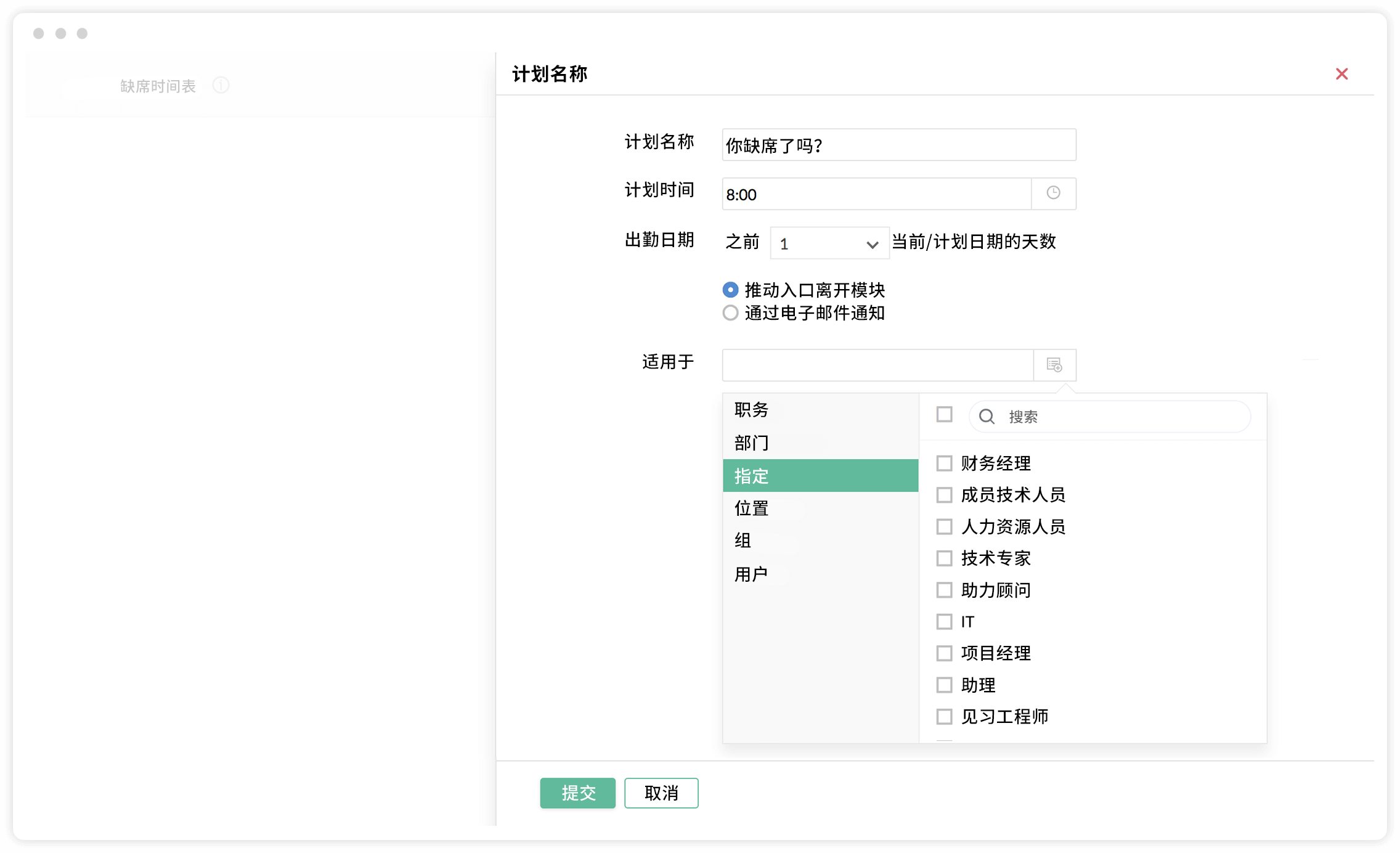Click into the 计划名称 text field
1400x853 pixels.
tap(898, 145)
